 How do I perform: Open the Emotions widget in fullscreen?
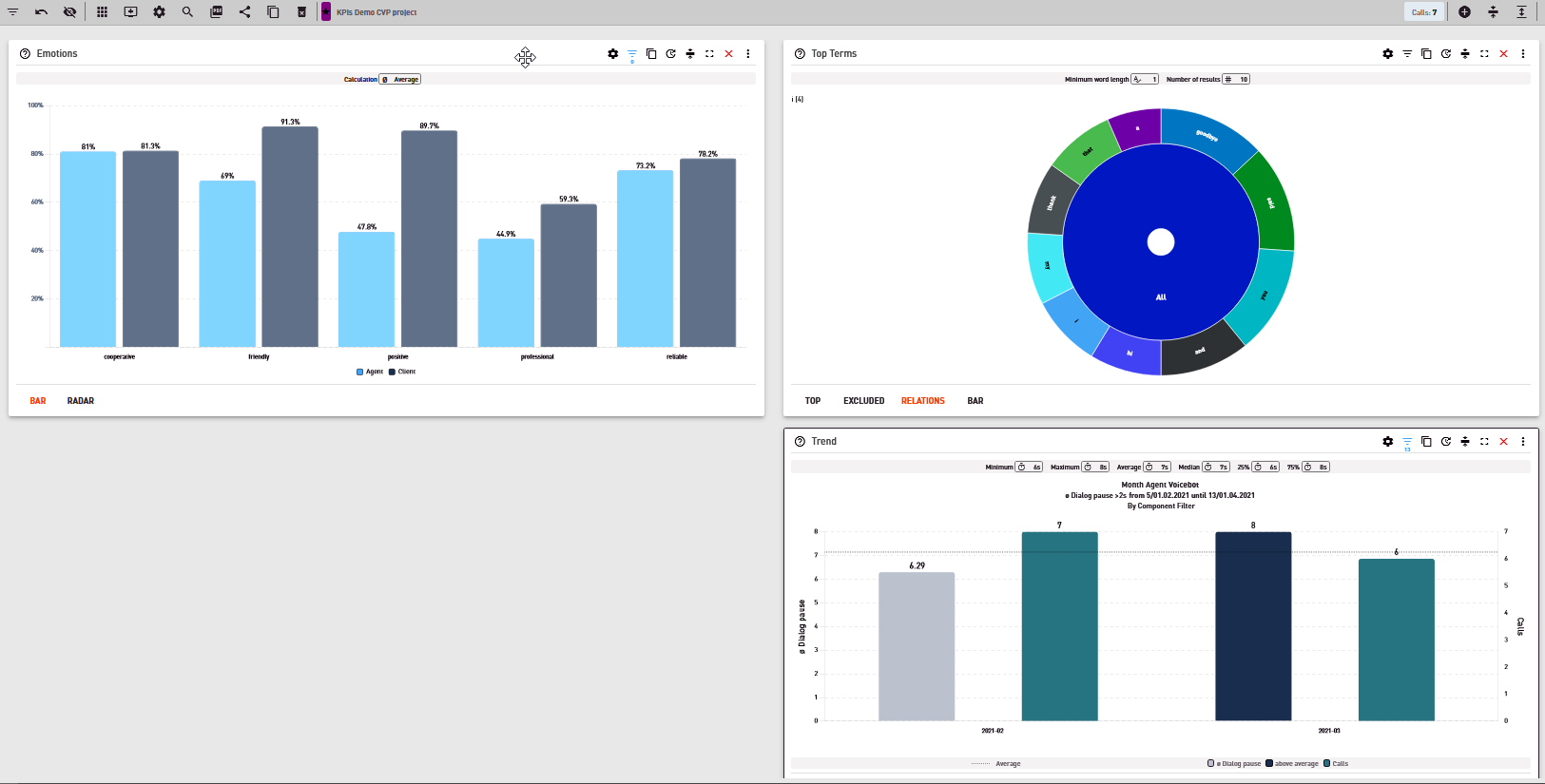pyautogui.click(x=709, y=54)
